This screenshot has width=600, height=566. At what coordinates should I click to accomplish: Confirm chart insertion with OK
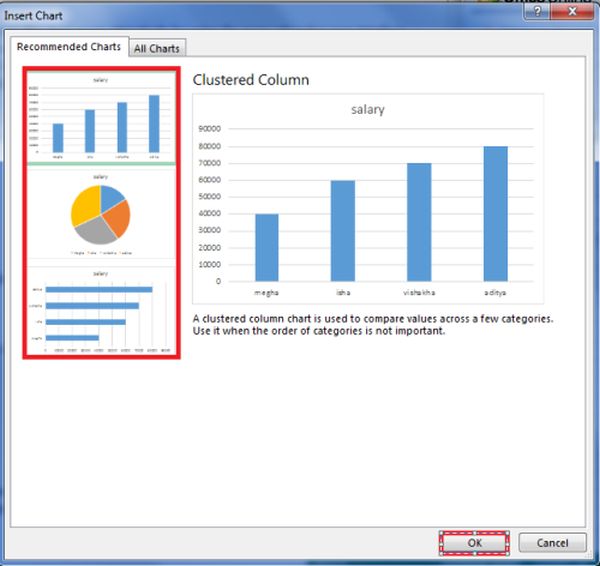474,543
